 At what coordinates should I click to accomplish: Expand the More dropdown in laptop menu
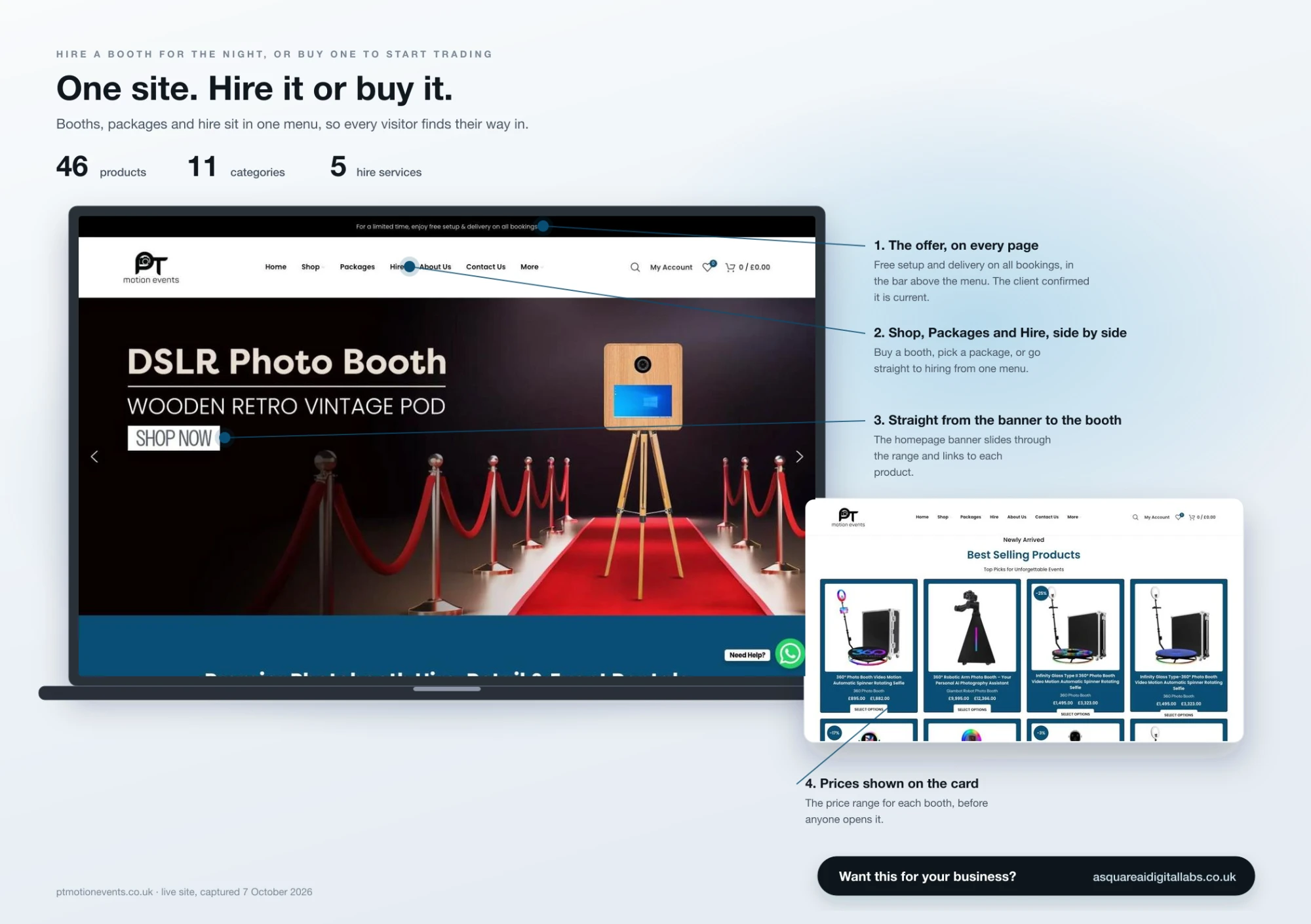(x=531, y=267)
